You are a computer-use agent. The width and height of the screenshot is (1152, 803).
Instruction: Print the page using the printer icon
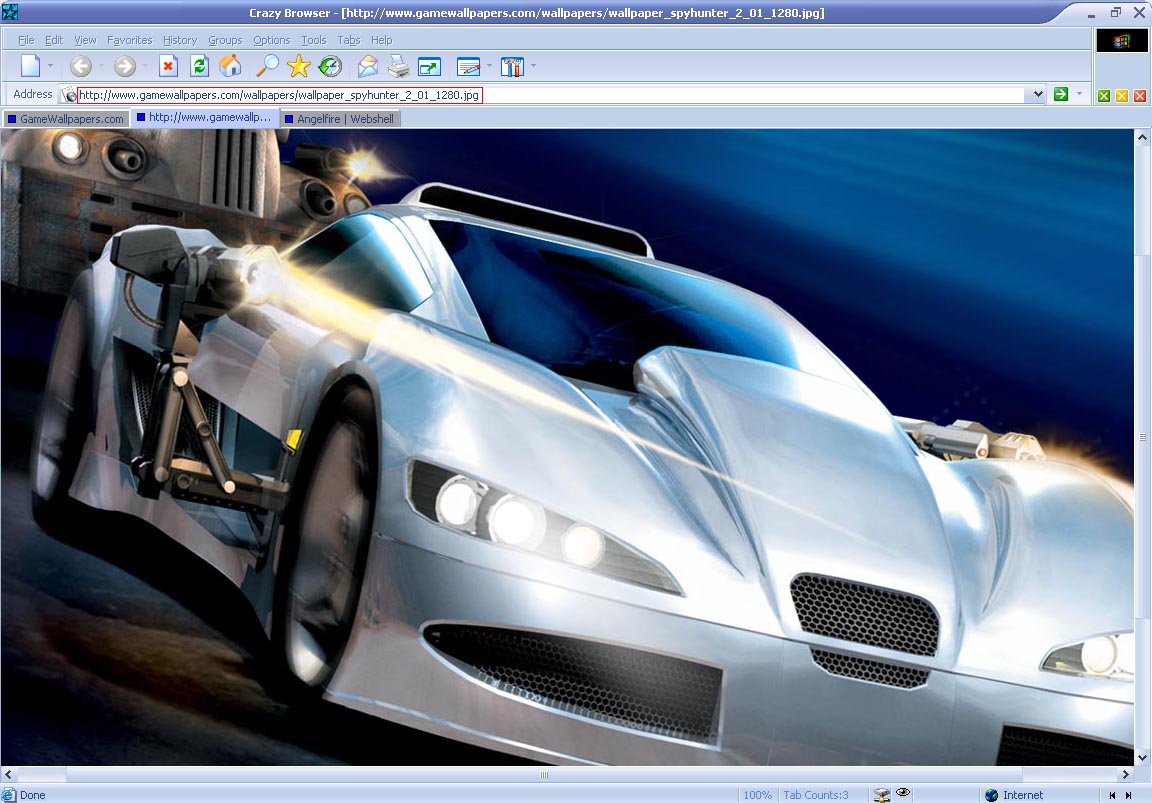[398, 67]
